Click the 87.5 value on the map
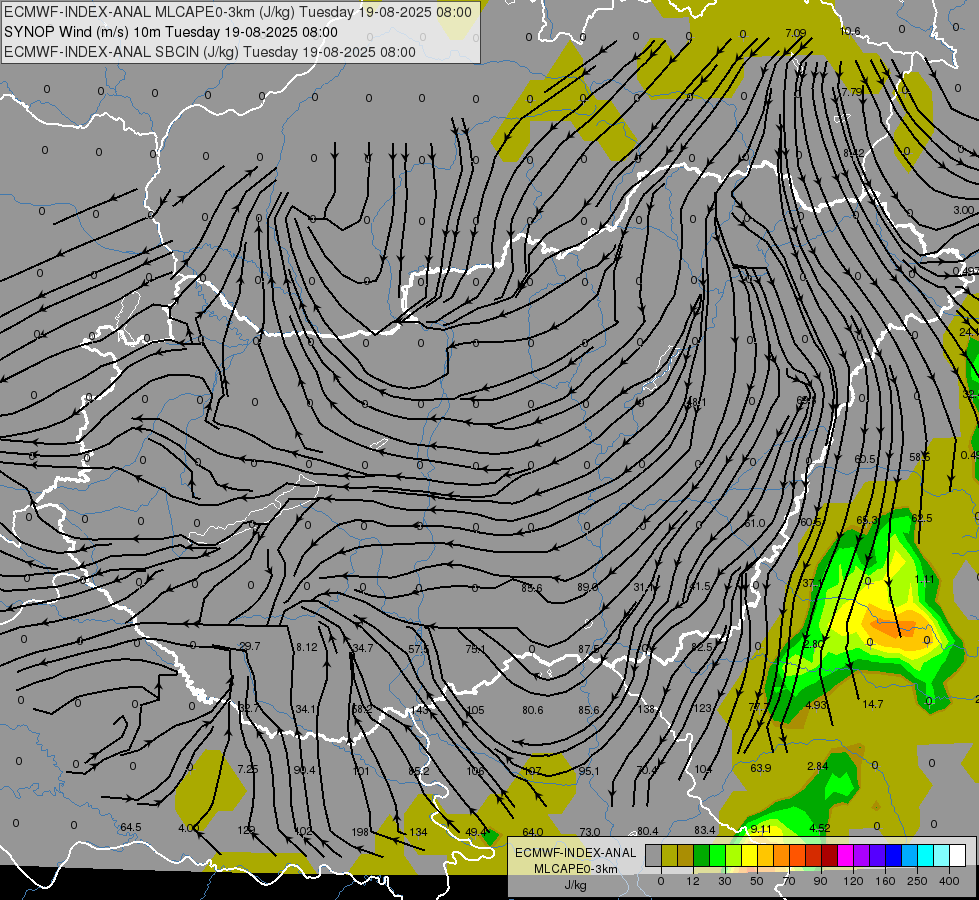 [588, 649]
